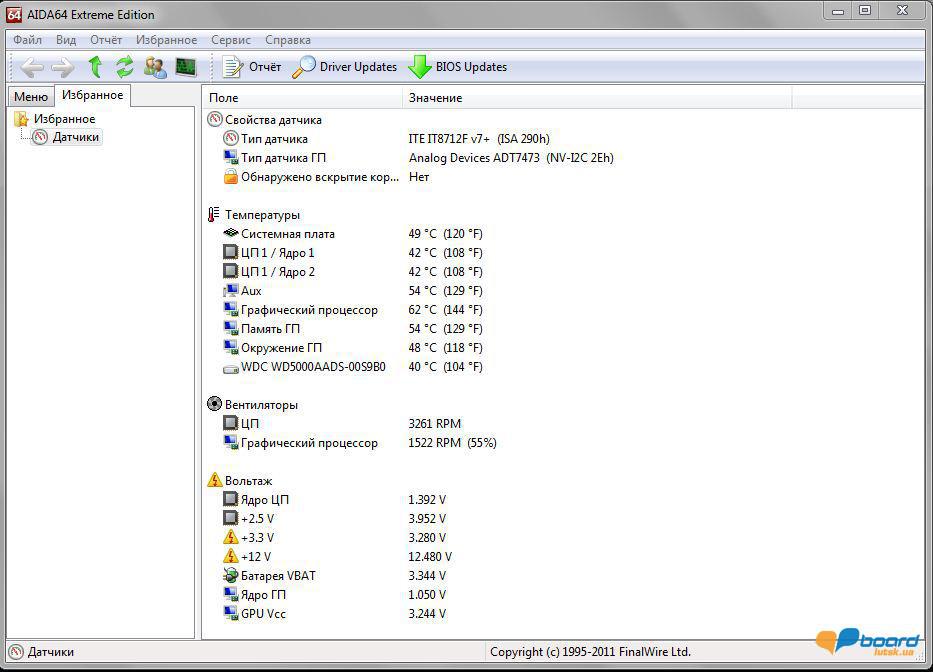Image resolution: width=933 pixels, height=672 pixels.
Task: Click the BIOS Updates green arrow icon
Action: [420, 67]
